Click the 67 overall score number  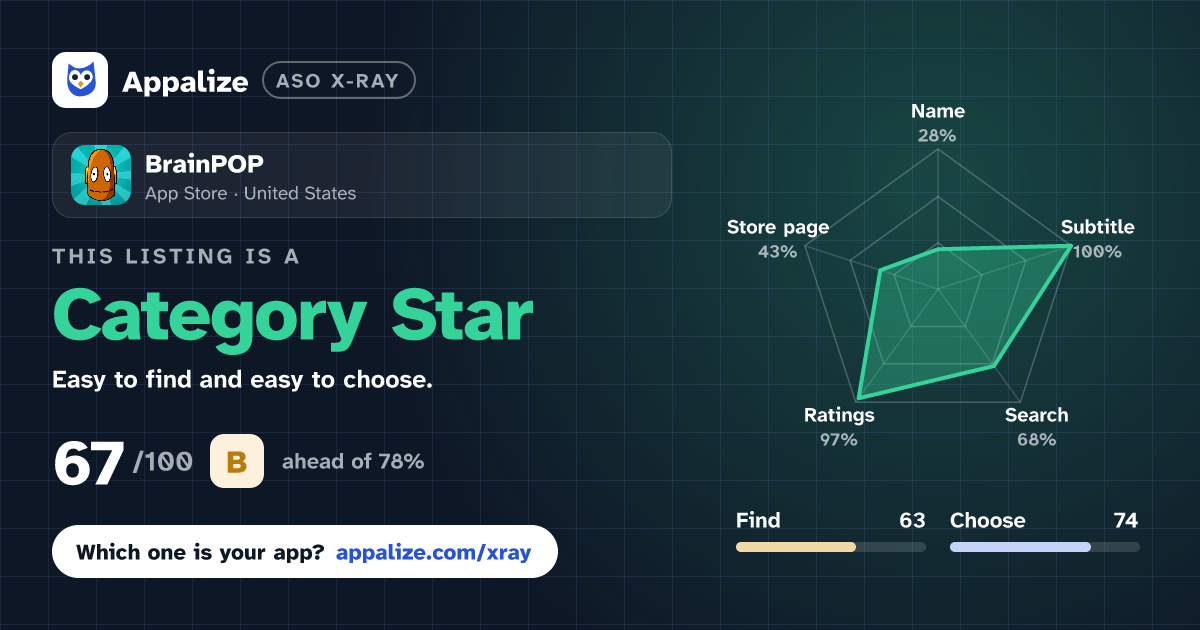[89, 464]
